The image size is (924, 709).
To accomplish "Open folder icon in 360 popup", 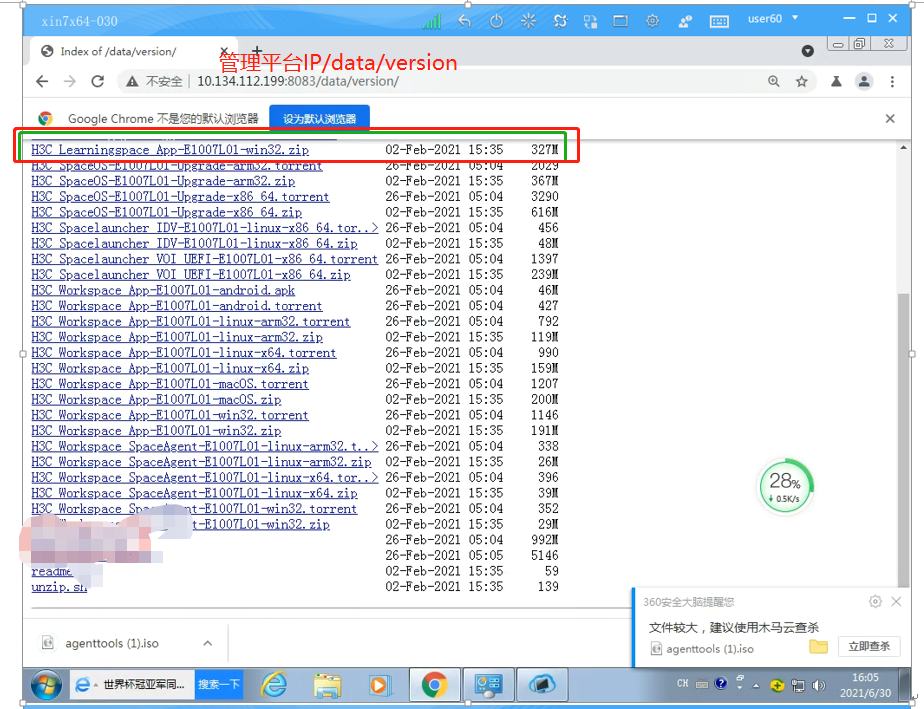I will point(819,647).
